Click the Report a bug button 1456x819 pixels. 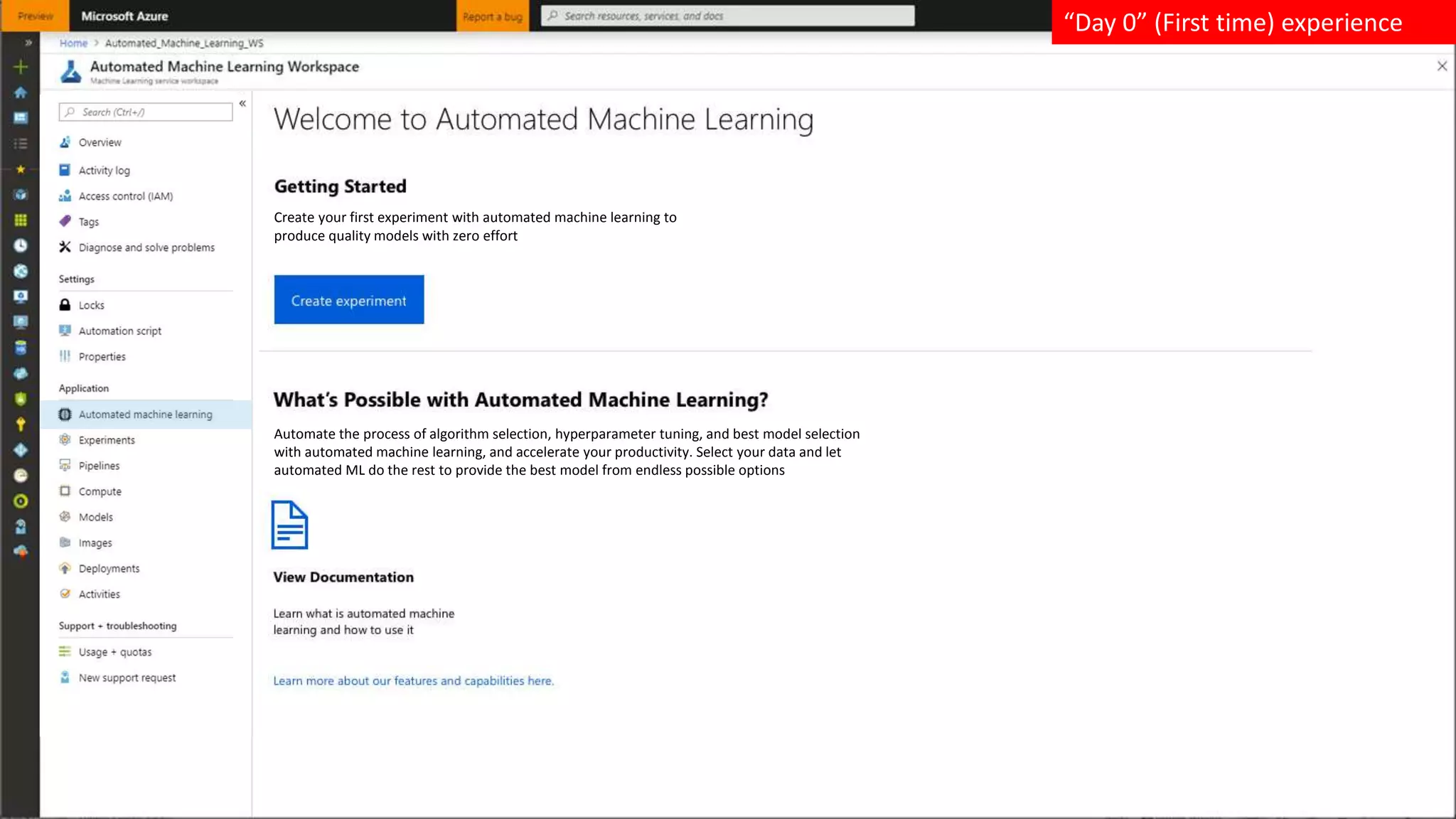(x=492, y=16)
